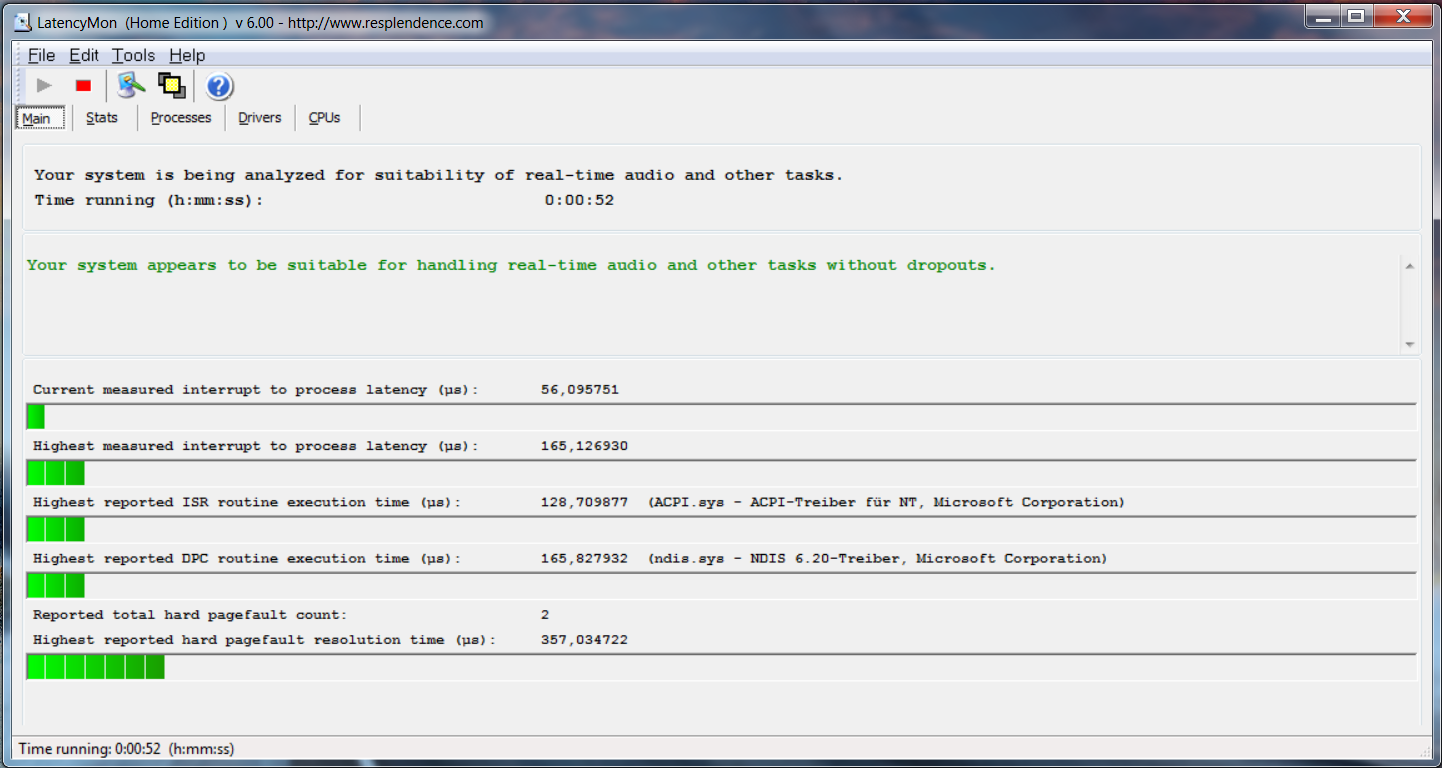The height and width of the screenshot is (768, 1442).
Task: Open the Tools menu
Action: pyautogui.click(x=133, y=55)
